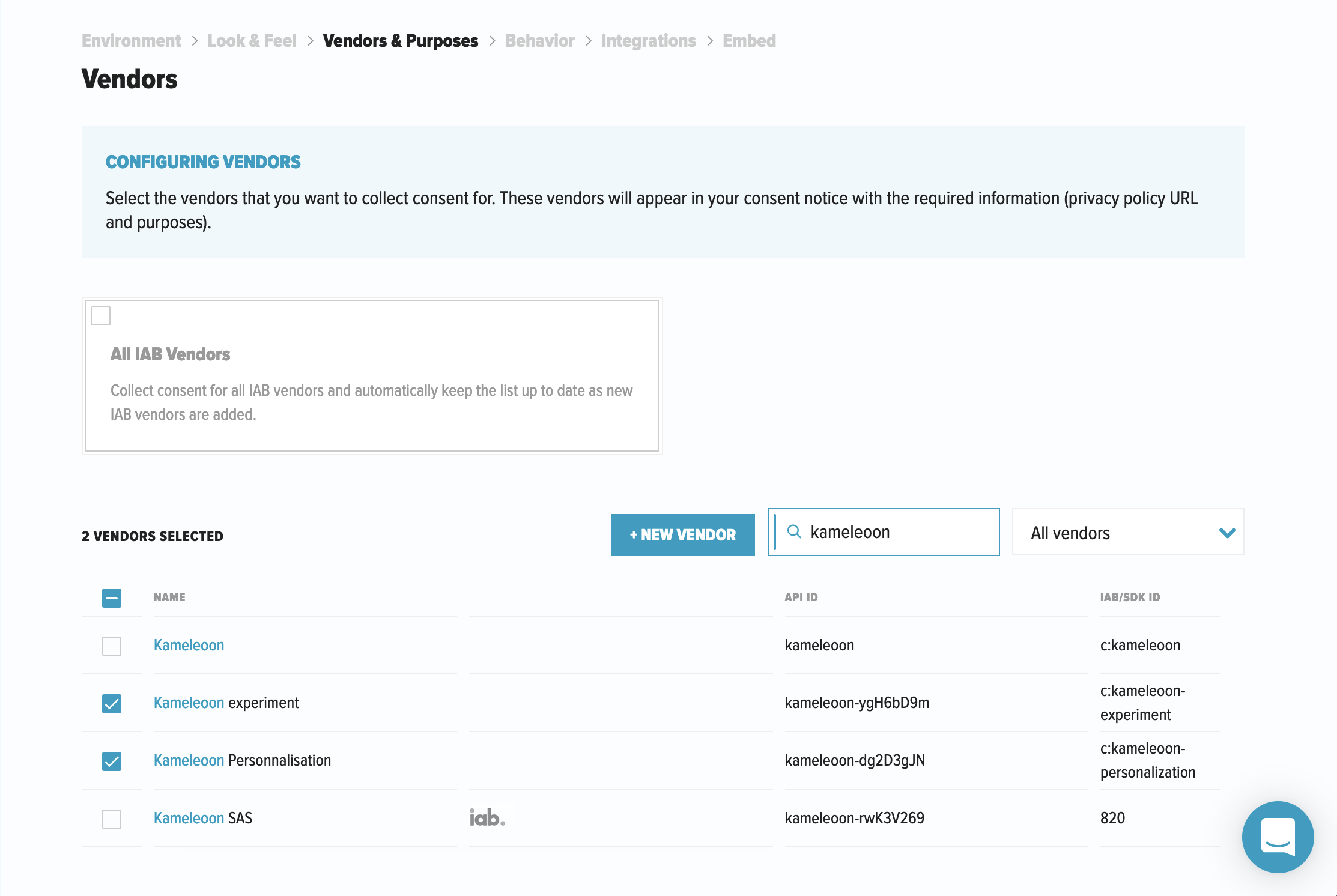Screen dimensions: 1337x896
Task: Click the search magnifier icon
Action: tap(794, 531)
